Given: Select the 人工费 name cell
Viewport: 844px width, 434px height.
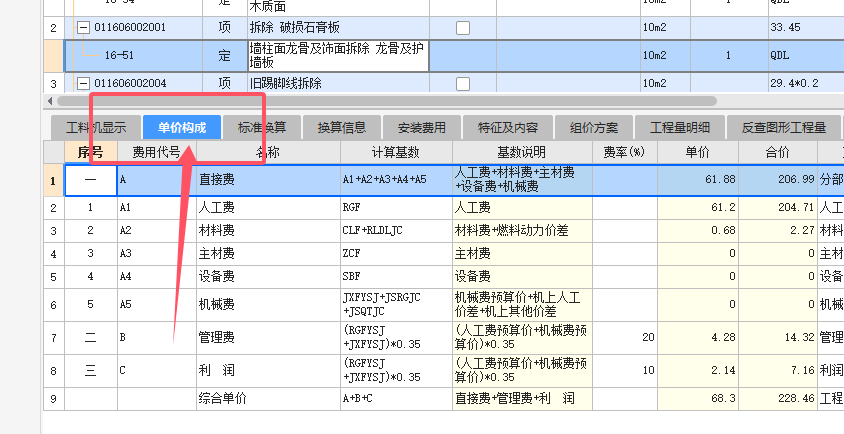Looking at the screenshot, I should [x=268, y=207].
